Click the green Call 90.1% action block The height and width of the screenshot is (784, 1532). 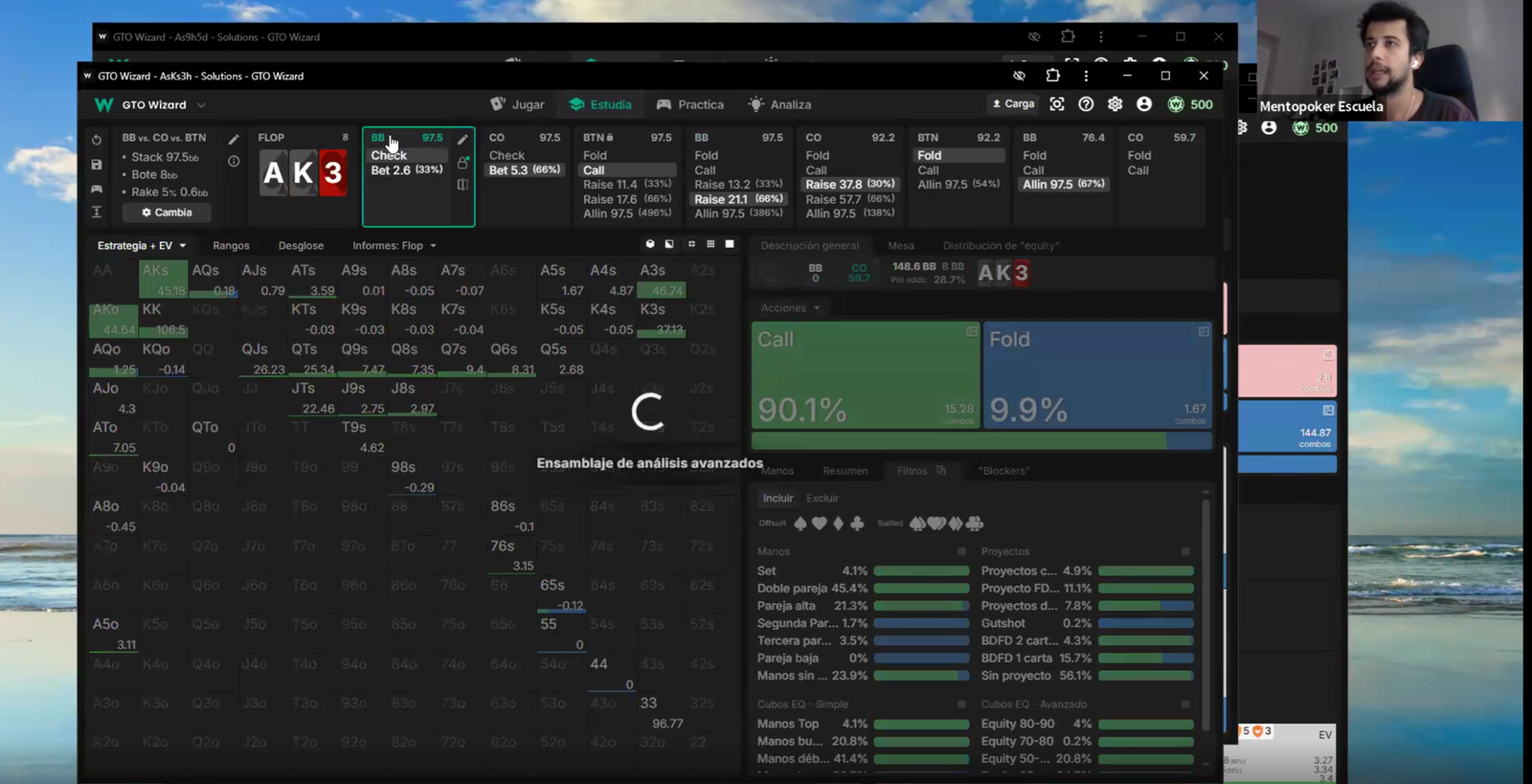point(866,375)
